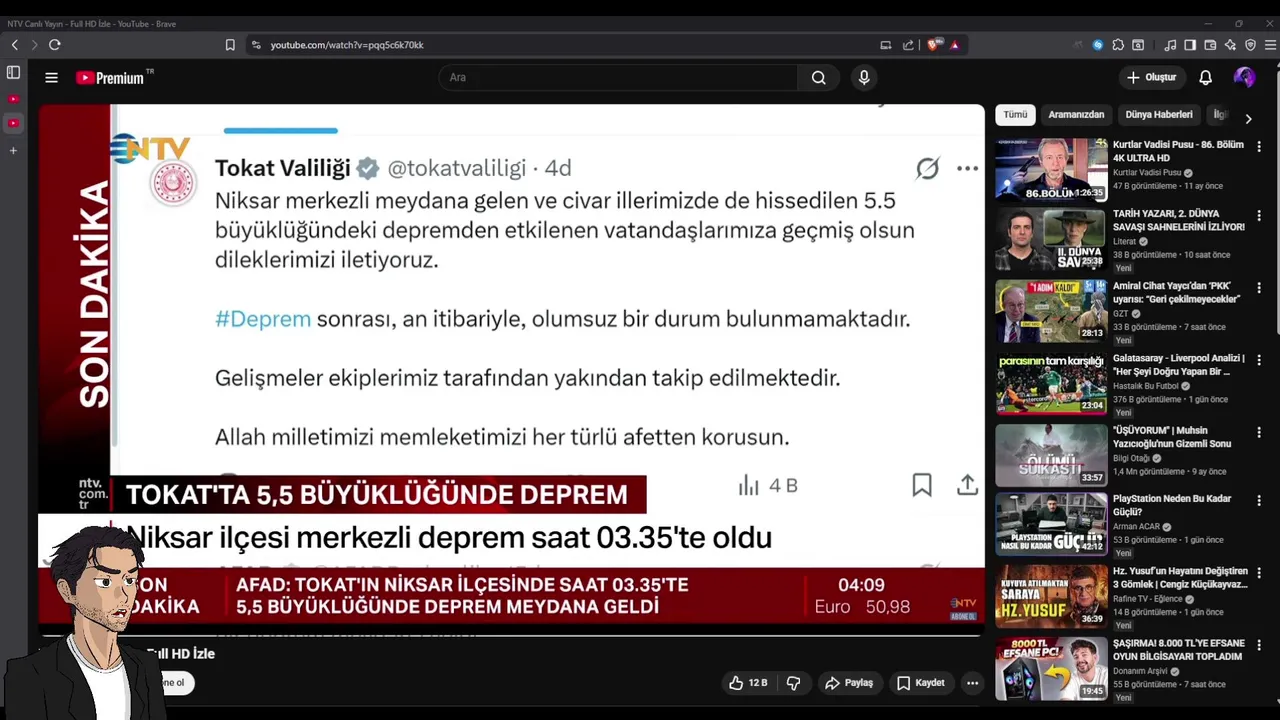Image resolution: width=1280 pixels, height=720 pixels.
Task: Open video title Amiral Cihat Yaycı'dan 'PKK' uyarısı
Action: click(1177, 292)
